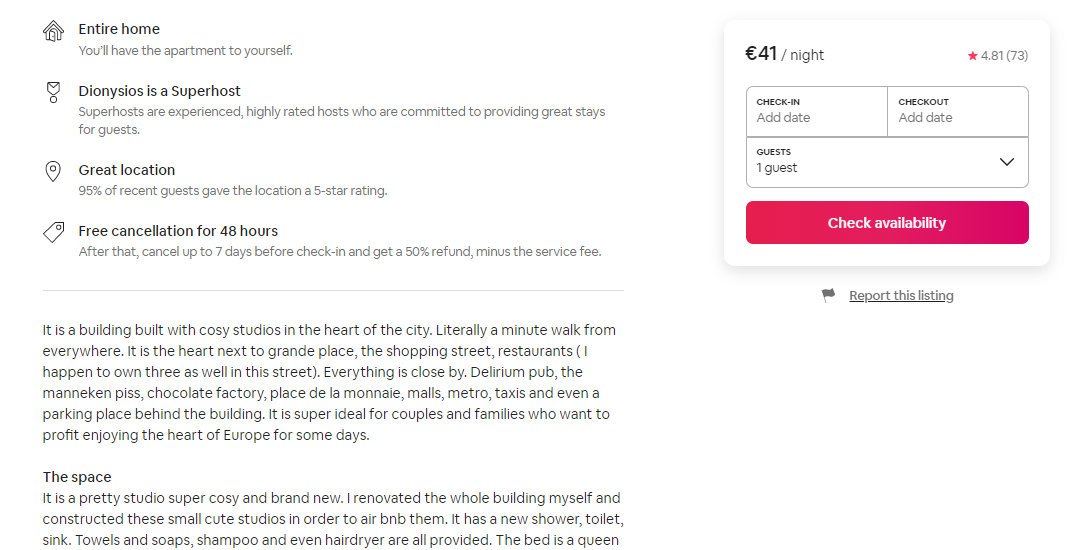Image resolution: width=1074 pixels, height=550 pixels.
Task: Click the Entire home house icon
Action: pos(53,31)
